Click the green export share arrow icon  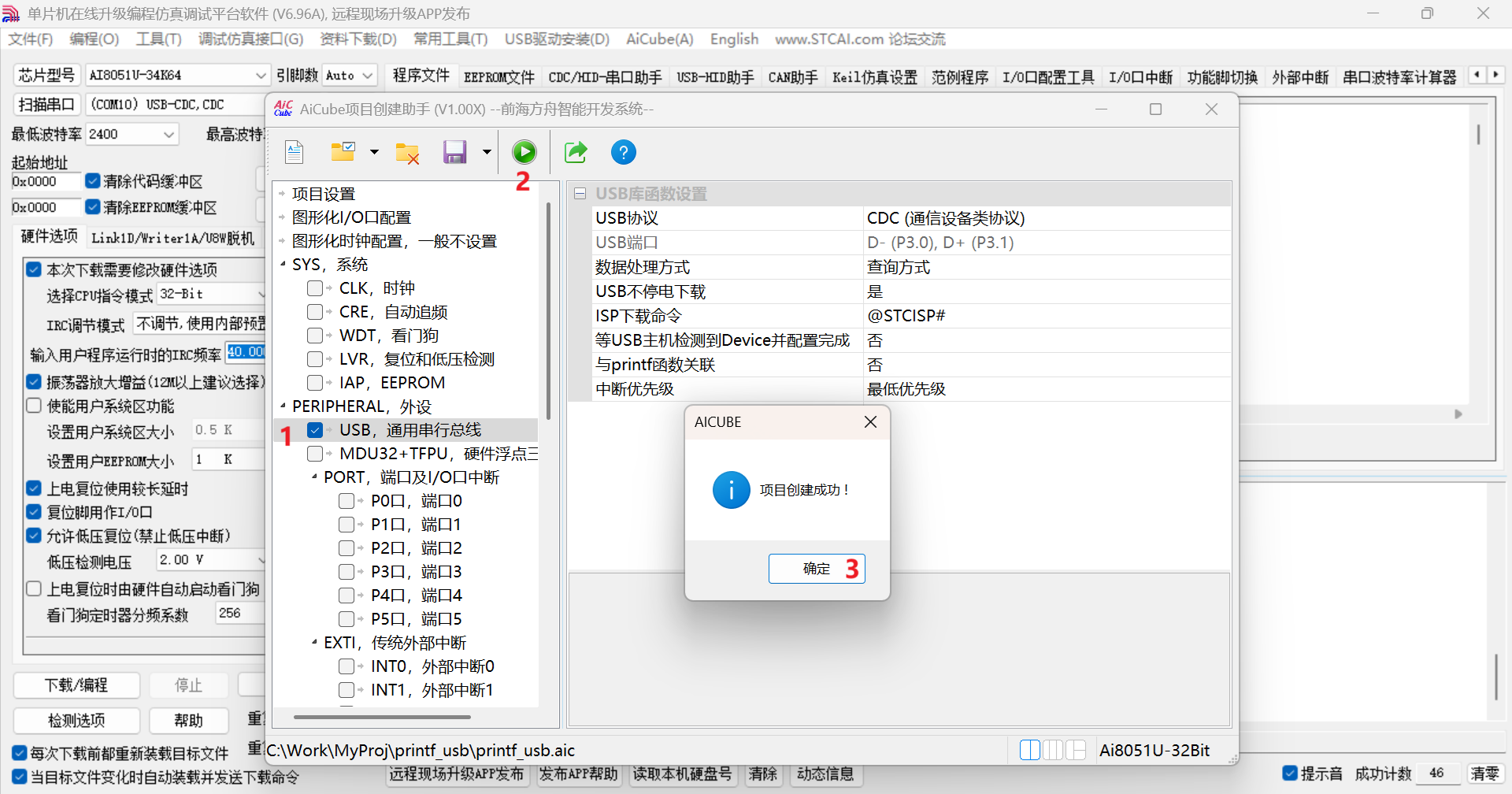click(576, 152)
